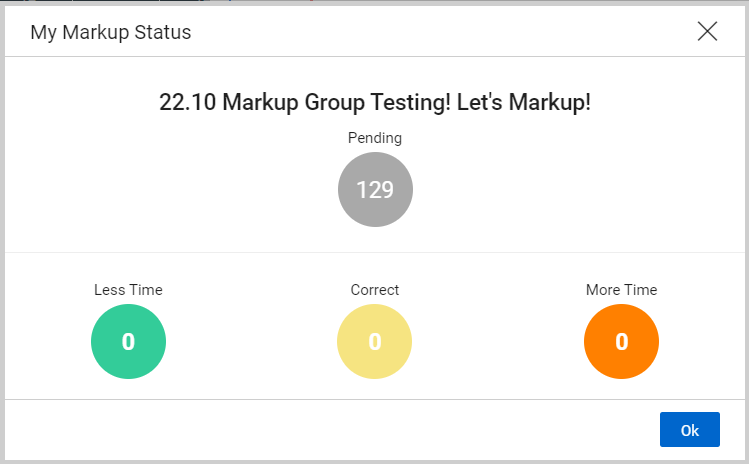Click the Group Testing! words in the heading
This screenshot has height=464, width=749.
(377, 102)
